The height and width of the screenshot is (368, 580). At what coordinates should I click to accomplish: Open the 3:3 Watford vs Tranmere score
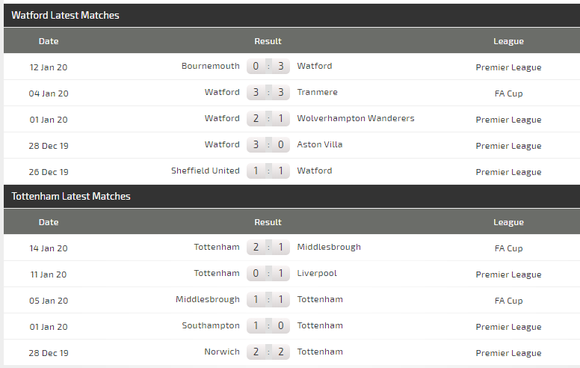[268, 92]
